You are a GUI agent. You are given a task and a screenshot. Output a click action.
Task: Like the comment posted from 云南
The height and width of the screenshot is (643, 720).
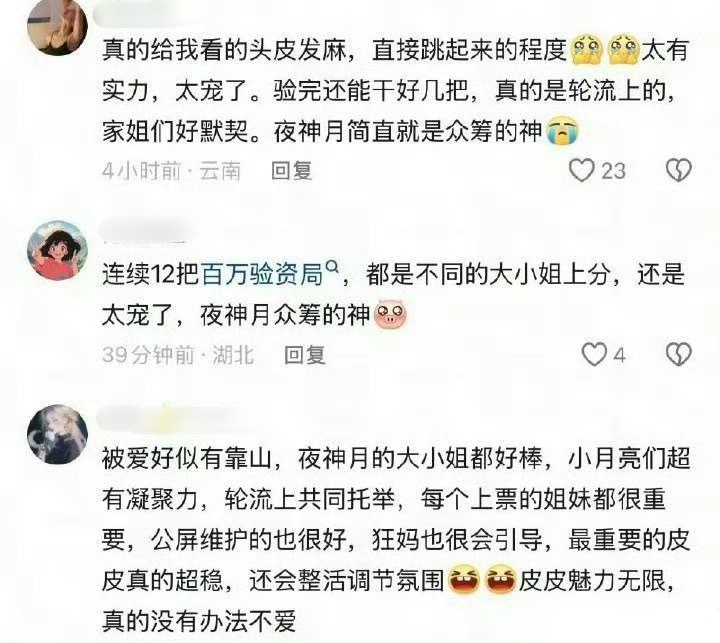click(x=582, y=170)
